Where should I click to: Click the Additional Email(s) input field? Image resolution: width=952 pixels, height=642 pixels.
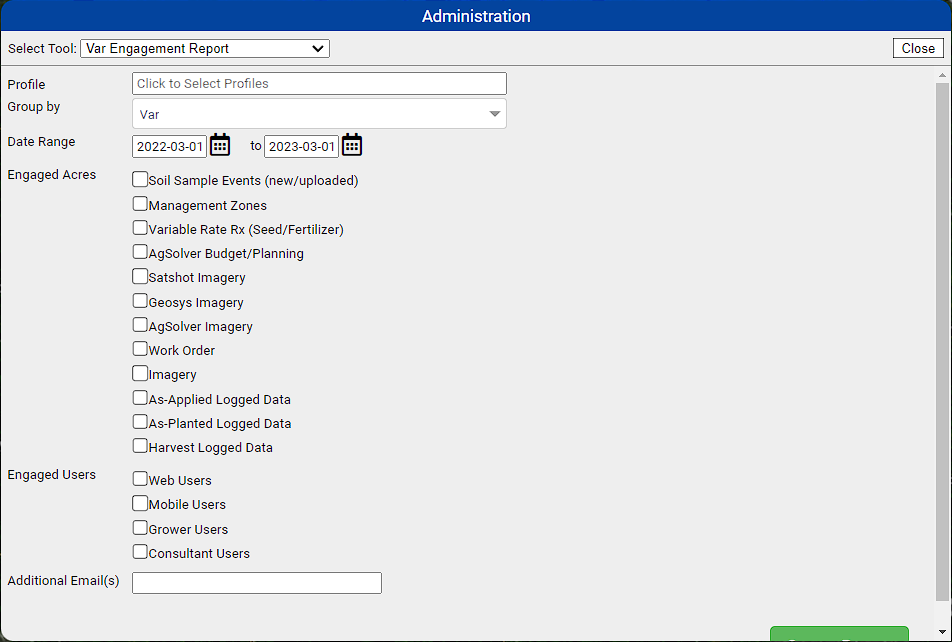pos(257,582)
